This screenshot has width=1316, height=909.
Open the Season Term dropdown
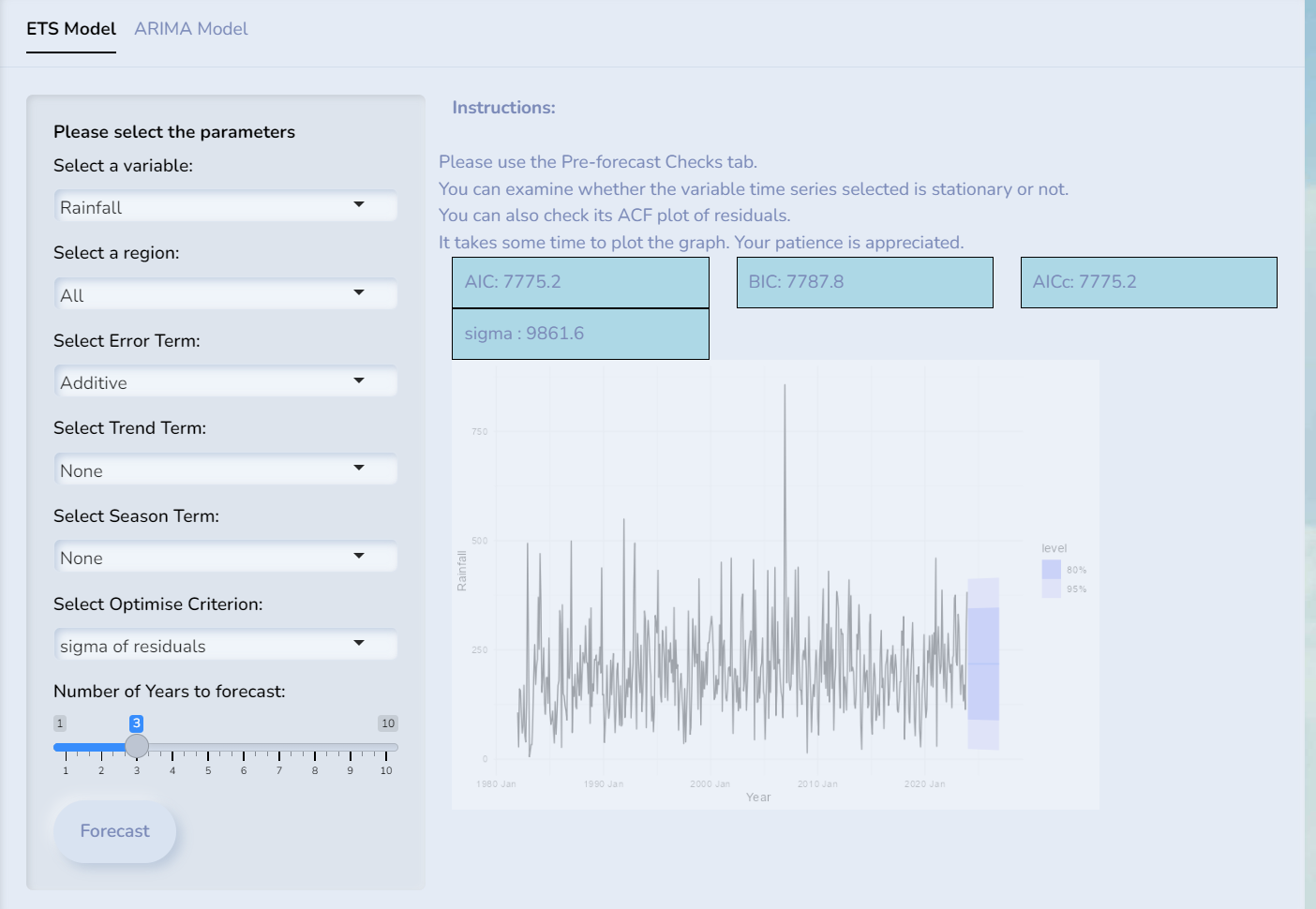225,558
